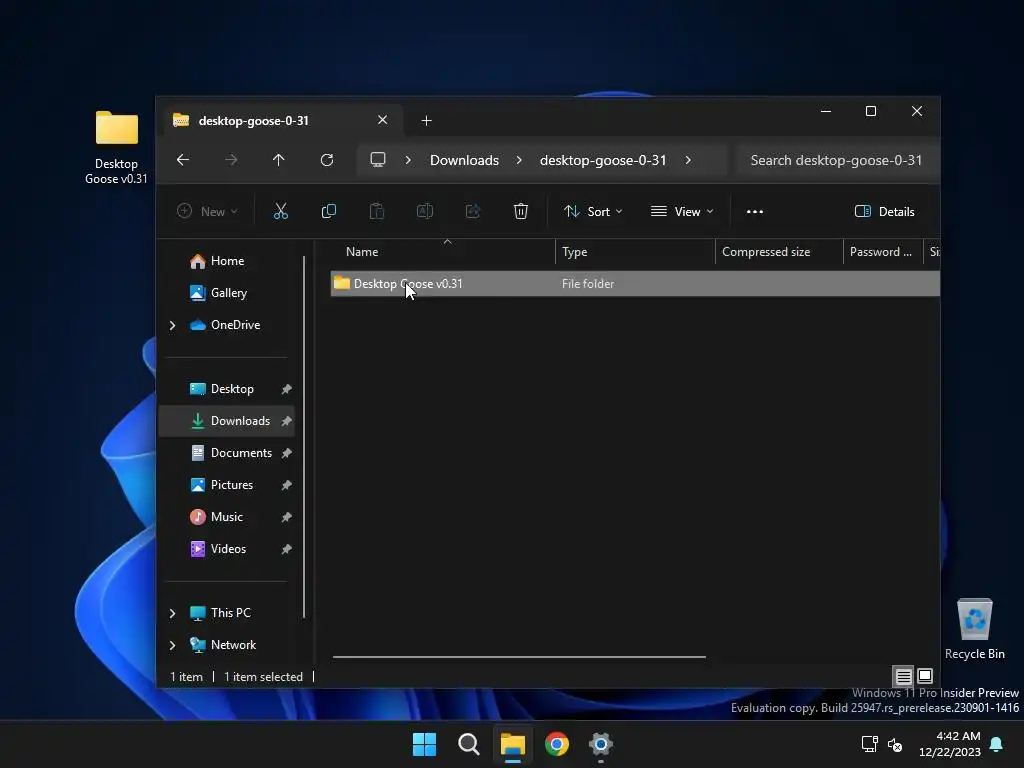The width and height of the screenshot is (1024, 768).
Task: Open the Sort dropdown
Action: pos(593,212)
